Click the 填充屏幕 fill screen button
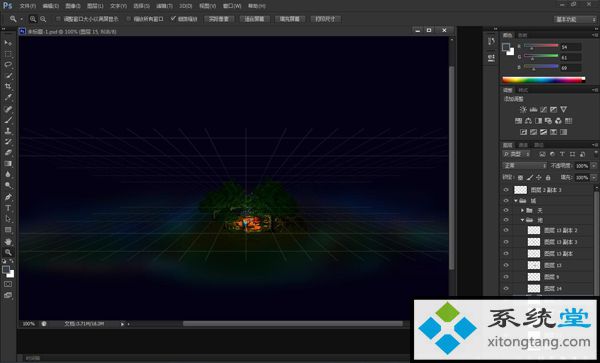 [290, 19]
